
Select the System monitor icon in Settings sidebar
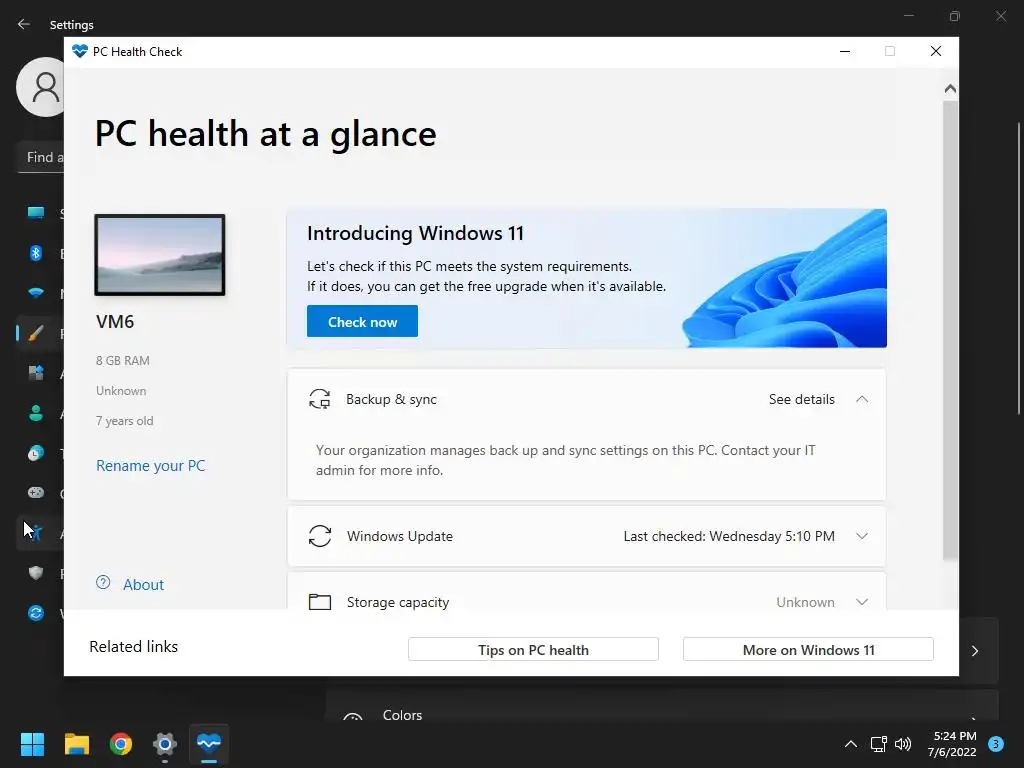tap(36, 212)
